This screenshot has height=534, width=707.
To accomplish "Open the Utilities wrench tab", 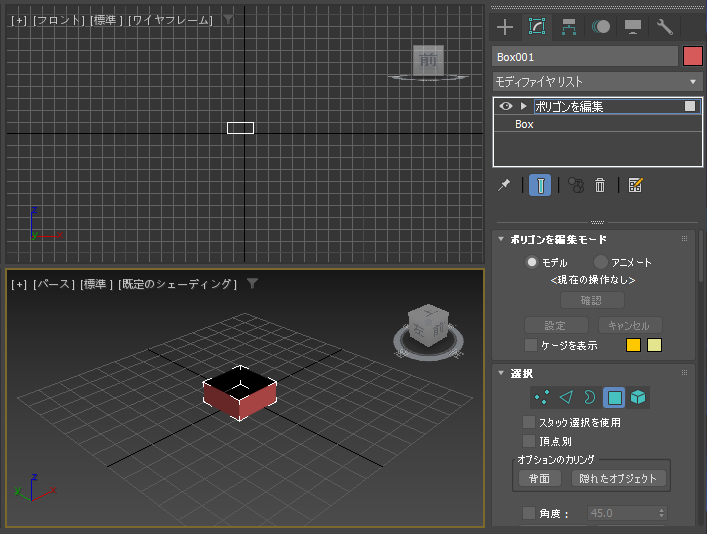I will pyautogui.click(x=665, y=28).
